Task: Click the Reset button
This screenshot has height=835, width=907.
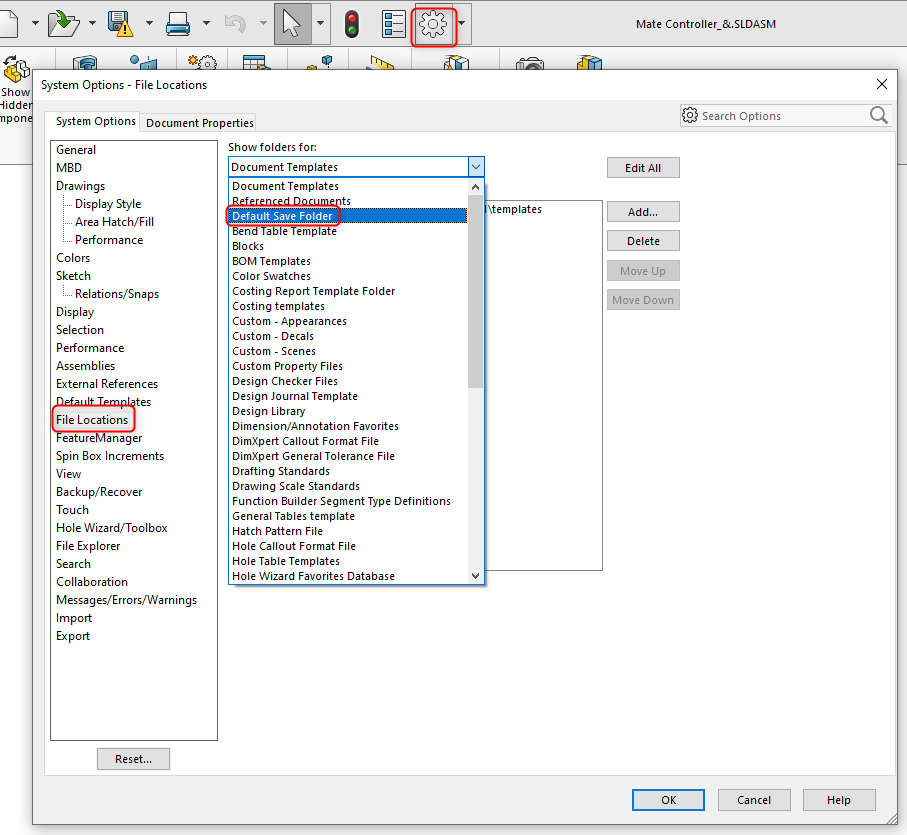Action: point(133,759)
